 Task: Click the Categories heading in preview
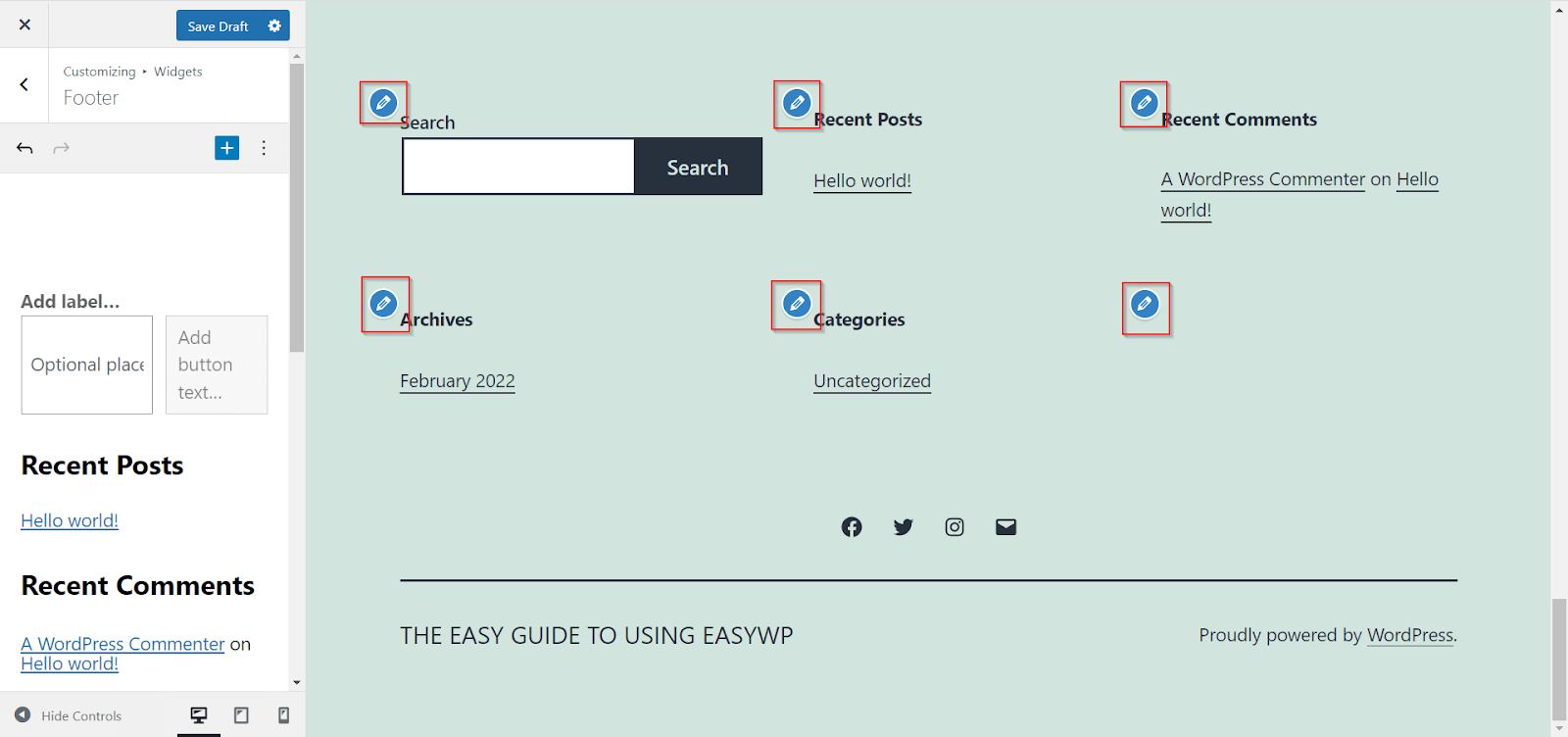pos(859,319)
